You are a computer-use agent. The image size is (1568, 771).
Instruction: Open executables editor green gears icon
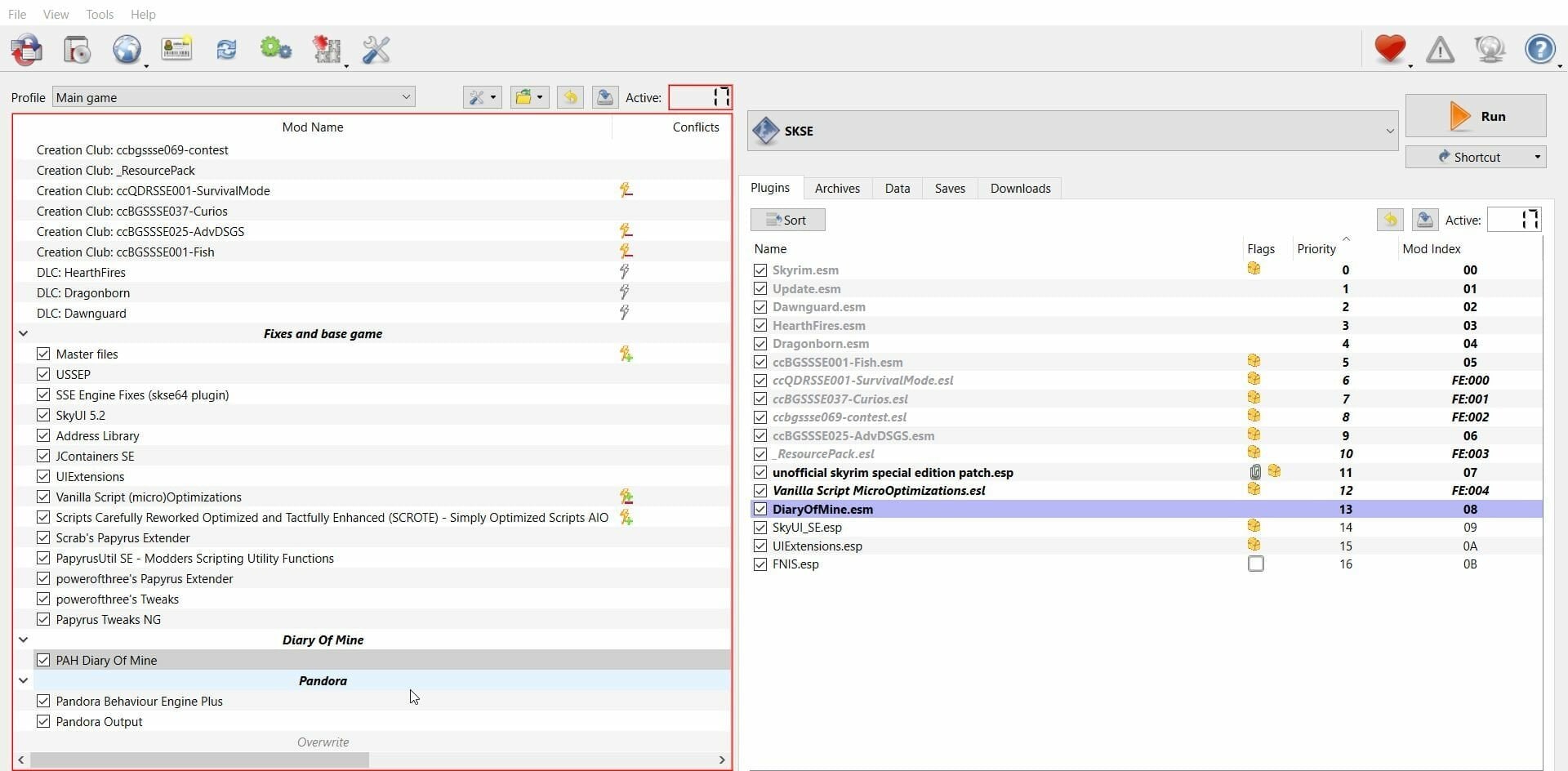coord(276,49)
